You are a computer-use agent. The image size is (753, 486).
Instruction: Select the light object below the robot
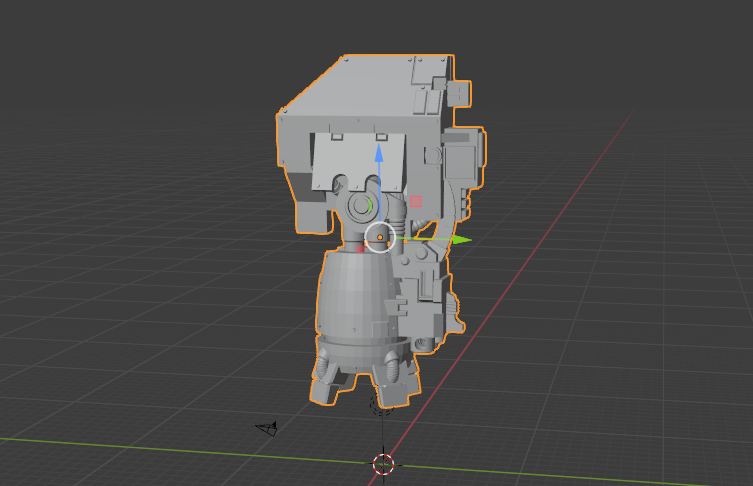pos(382,404)
